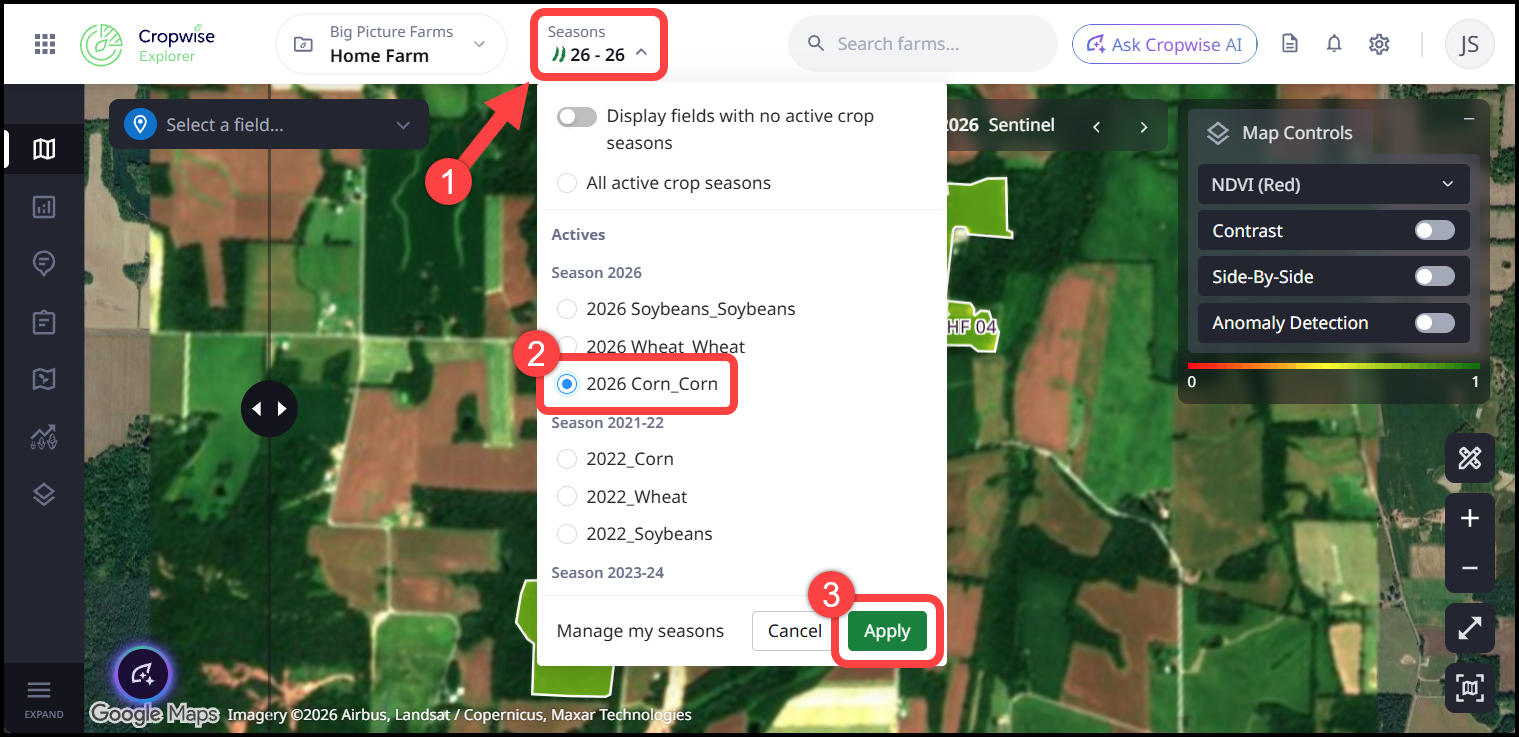Click Apply to confirm season
The height and width of the screenshot is (737, 1519).
[x=887, y=631]
